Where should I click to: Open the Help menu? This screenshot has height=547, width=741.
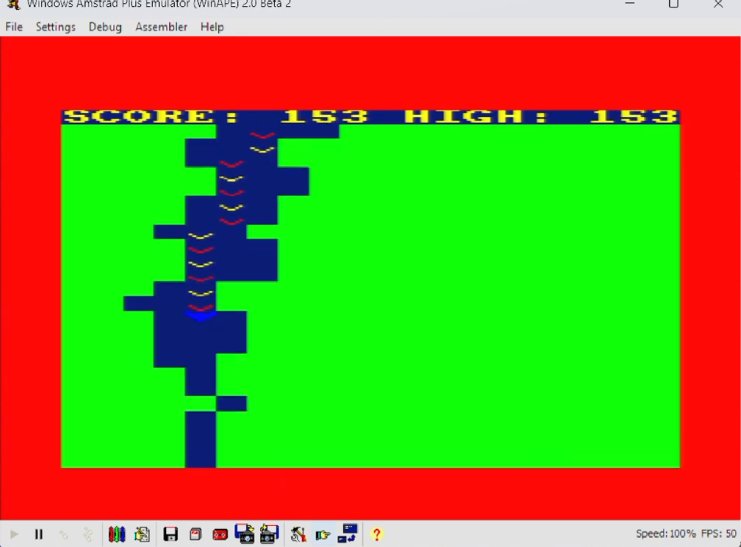(212, 27)
